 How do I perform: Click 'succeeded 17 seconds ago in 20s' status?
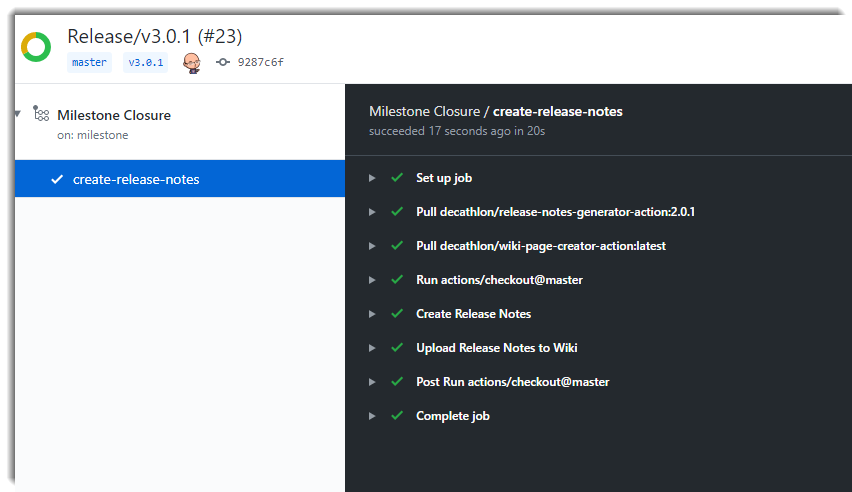457,131
